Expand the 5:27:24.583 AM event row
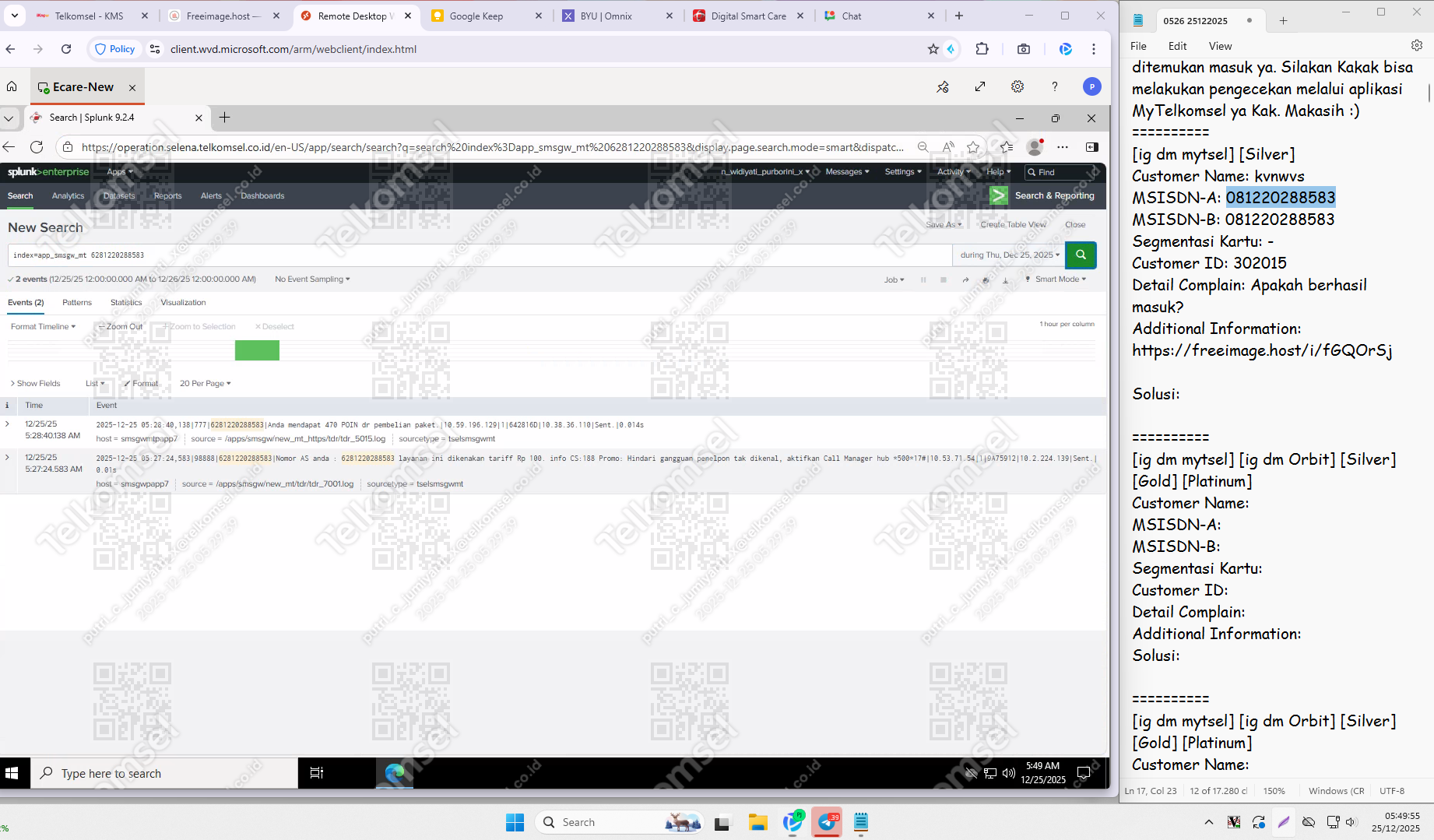 click(x=7, y=458)
